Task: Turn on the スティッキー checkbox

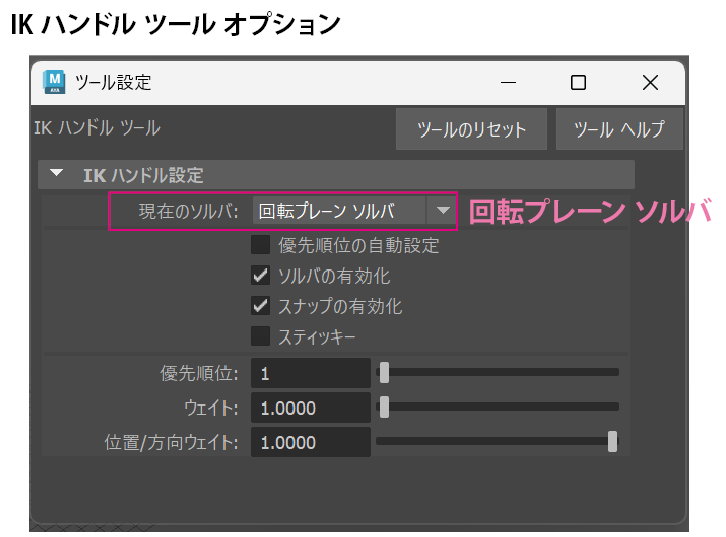Action: [261, 336]
